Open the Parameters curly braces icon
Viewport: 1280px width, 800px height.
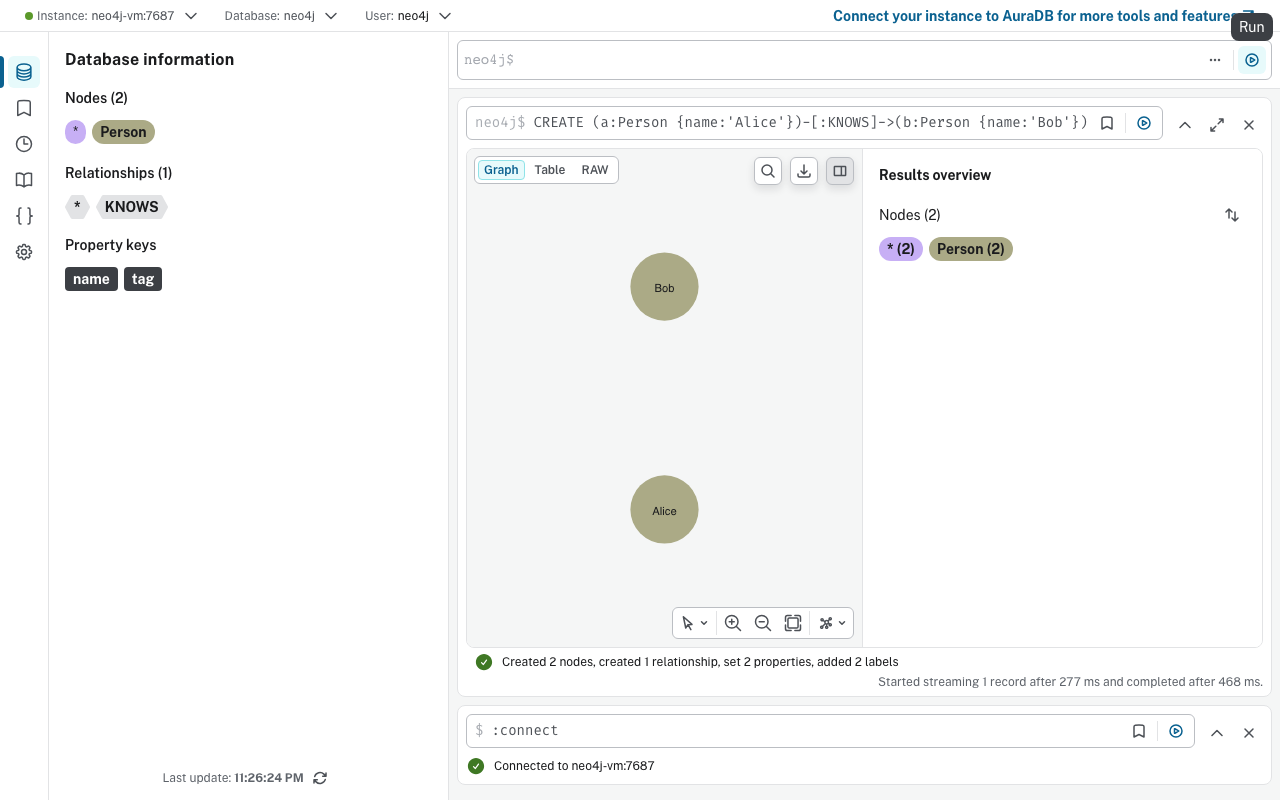(24, 216)
